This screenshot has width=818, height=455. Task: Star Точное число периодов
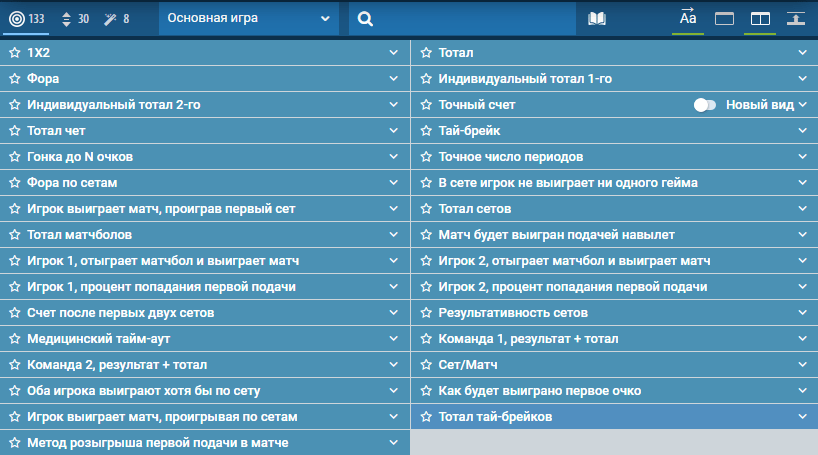coord(426,157)
